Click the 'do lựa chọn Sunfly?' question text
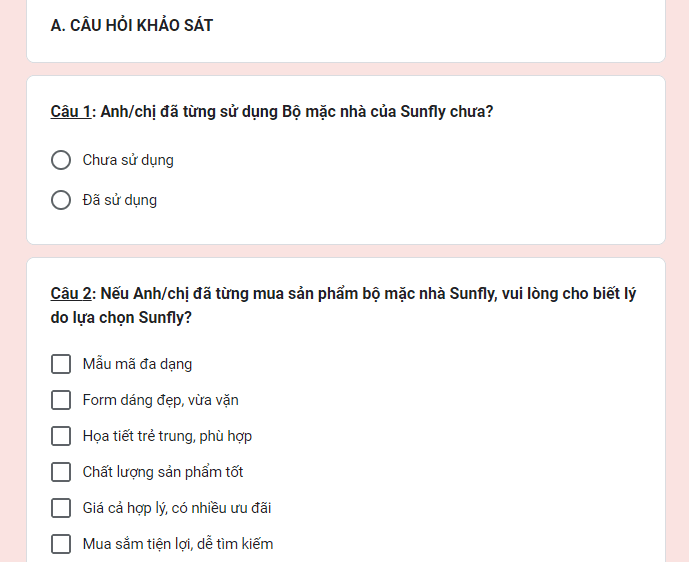This screenshot has height=562, width=689. coord(121,318)
